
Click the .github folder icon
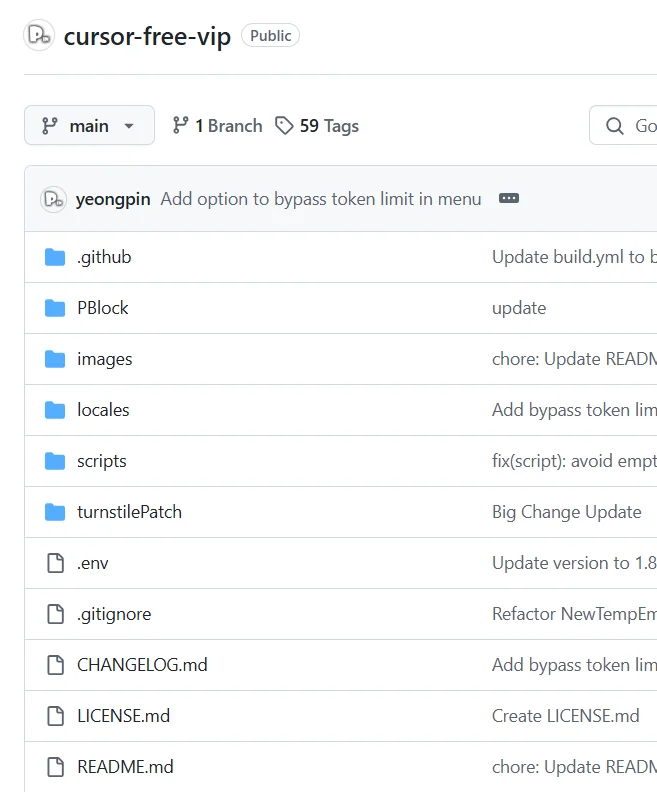[55, 257]
